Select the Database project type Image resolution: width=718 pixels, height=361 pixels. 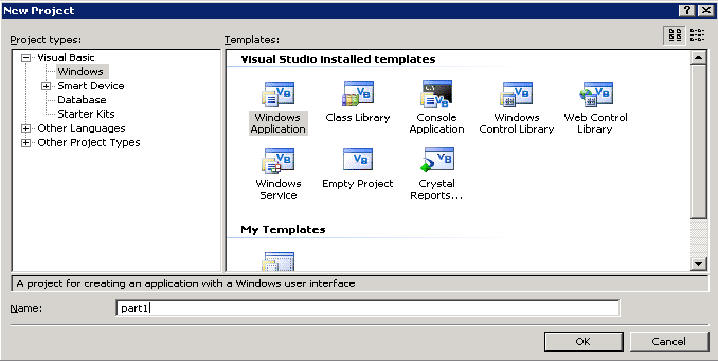pos(82,100)
